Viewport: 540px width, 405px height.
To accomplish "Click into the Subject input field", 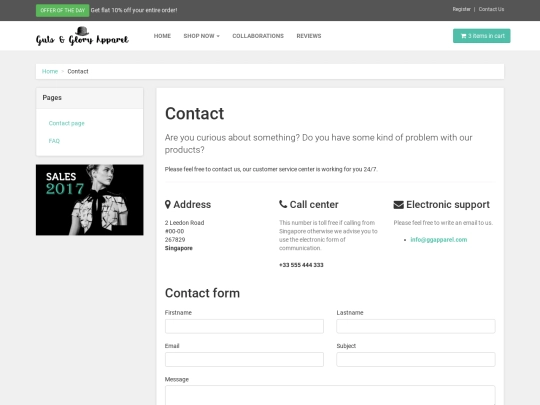I will 416,359.
